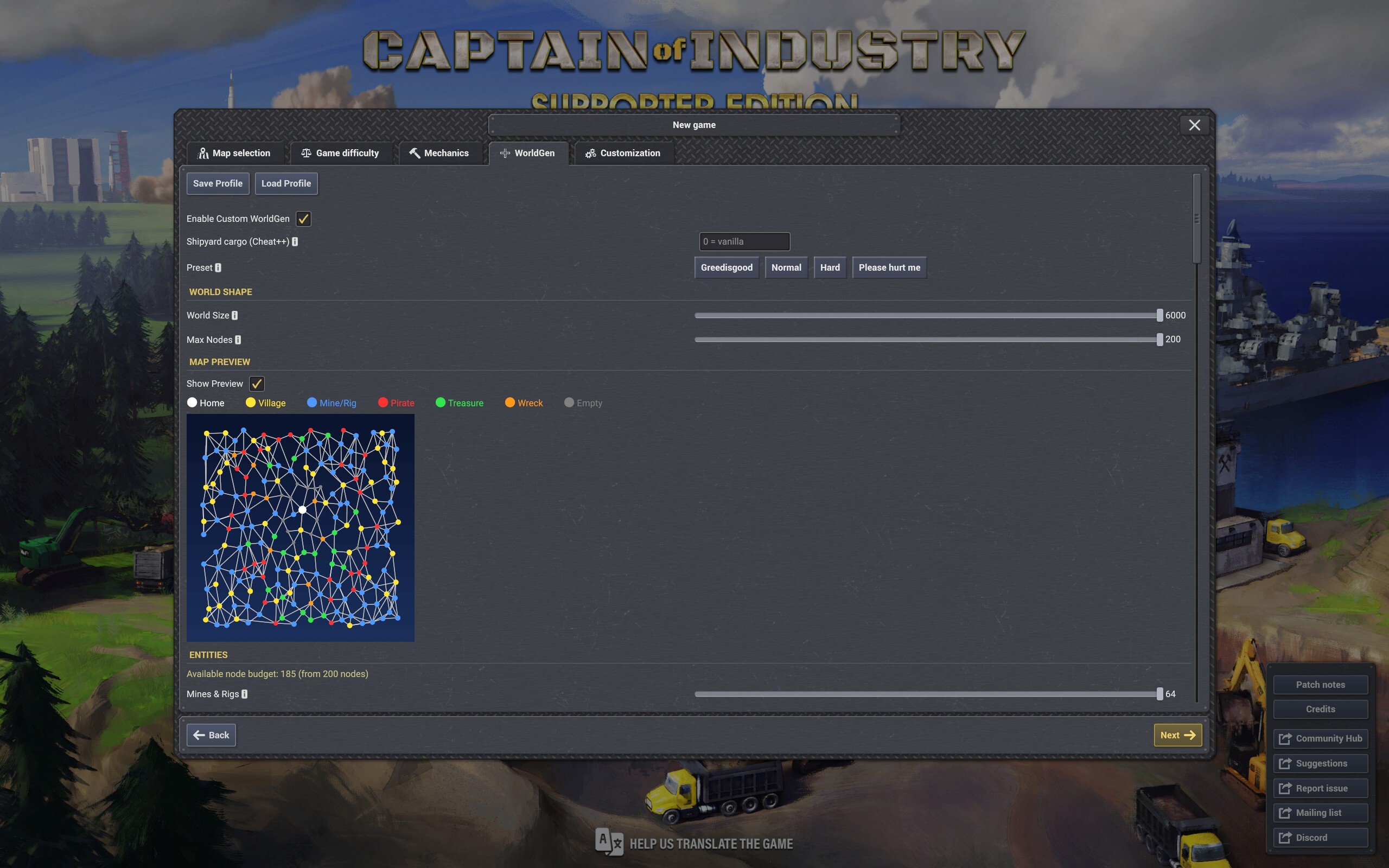Click the Save Profile button

(218, 184)
